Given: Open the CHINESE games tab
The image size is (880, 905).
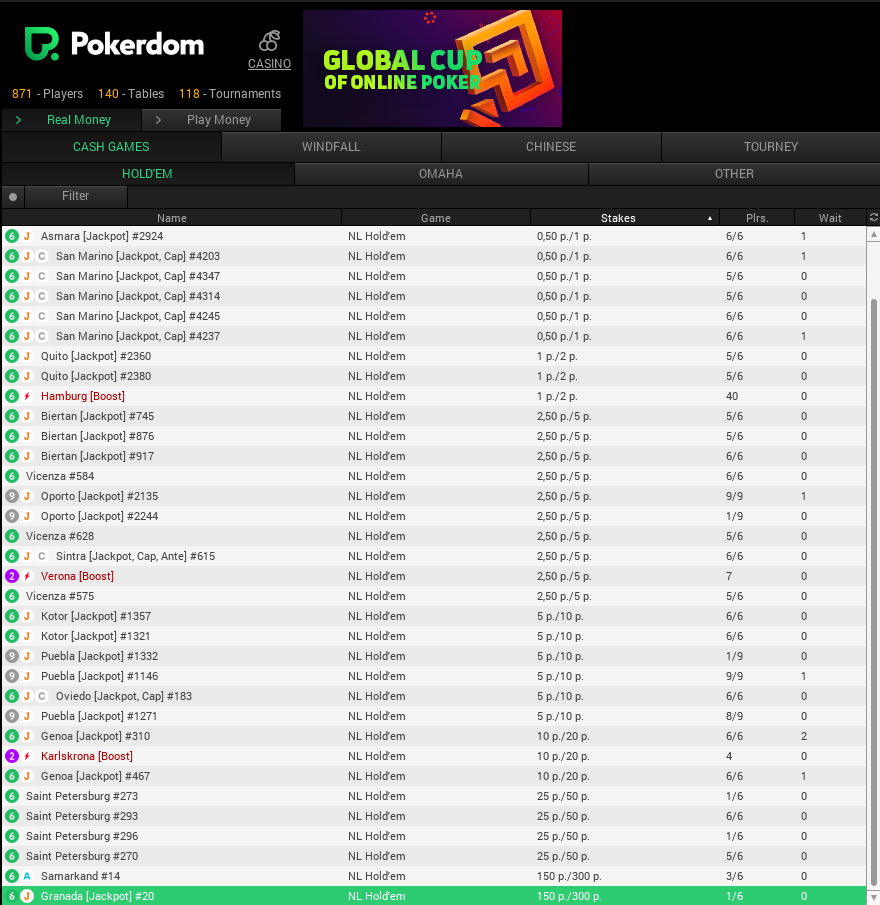Looking at the screenshot, I should 550,146.
